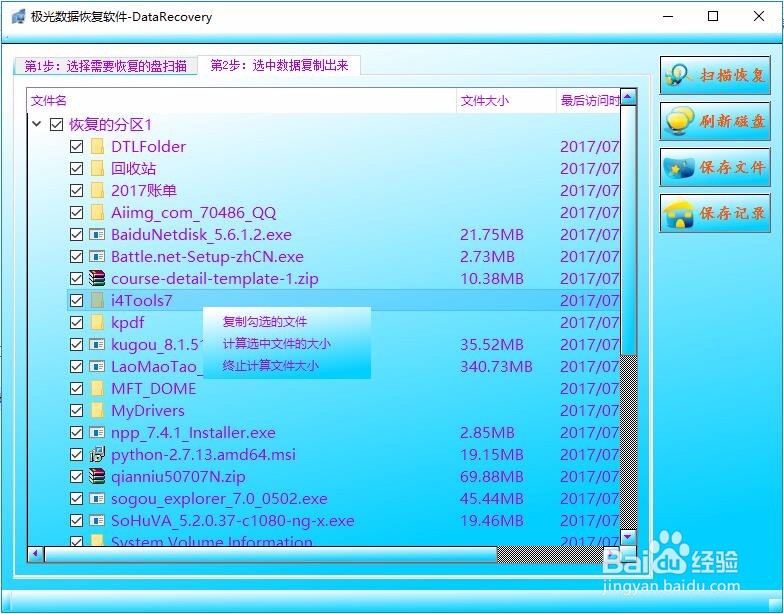Select the SoHuVA_5.2.0.37-c1080-ng-x.exe file name
The width and height of the screenshot is (784, 614).
pyautogui.click(x=232, y=520)
